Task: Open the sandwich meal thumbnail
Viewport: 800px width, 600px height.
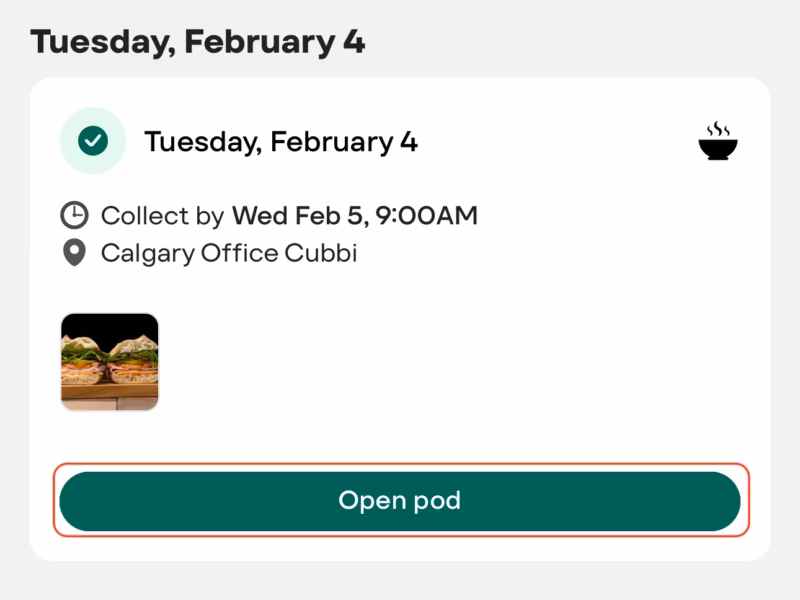Action: (110, 361)
